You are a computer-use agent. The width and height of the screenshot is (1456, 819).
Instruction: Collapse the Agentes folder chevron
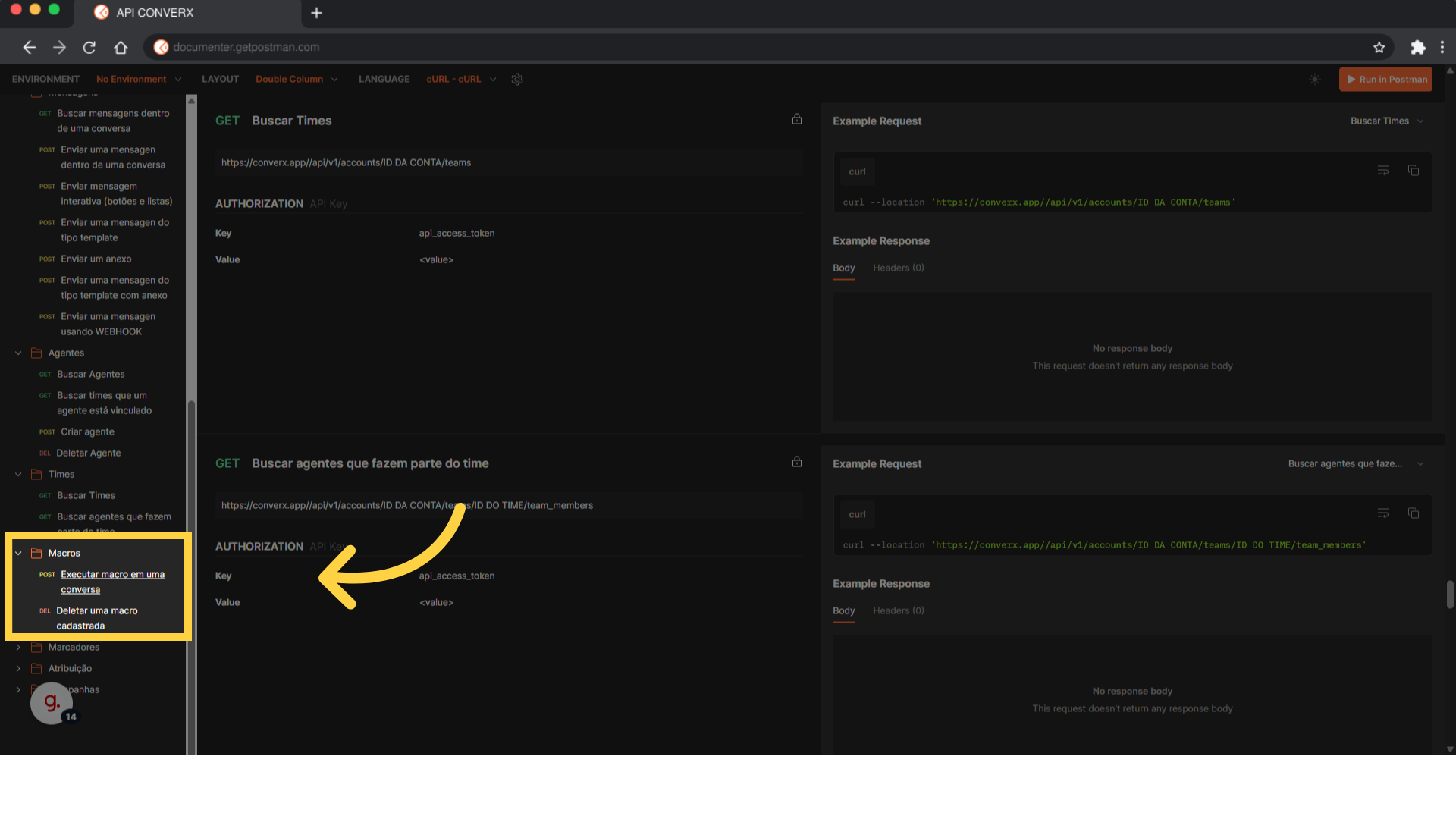18,353
